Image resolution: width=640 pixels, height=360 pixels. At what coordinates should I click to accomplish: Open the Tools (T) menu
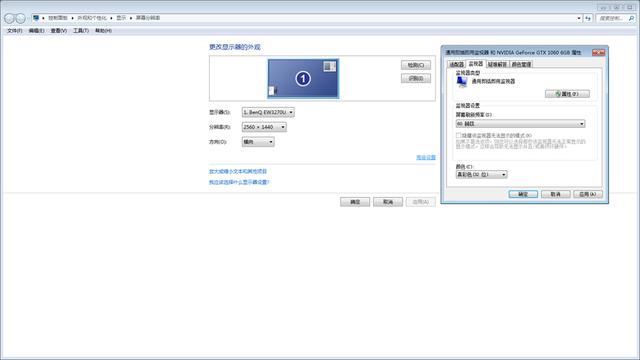click(81, 31)
